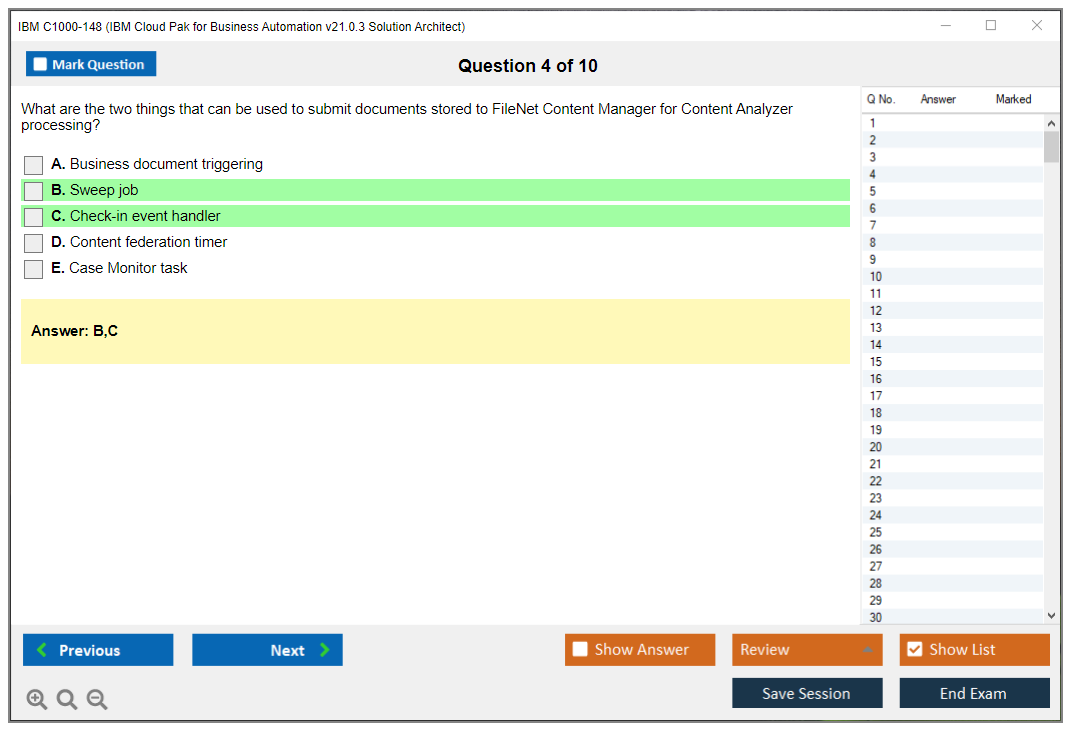This screenshot has height=735, width=1075.
Task: Check option B Sweep job
Action: pyautogui.click(x=34, y=191)
